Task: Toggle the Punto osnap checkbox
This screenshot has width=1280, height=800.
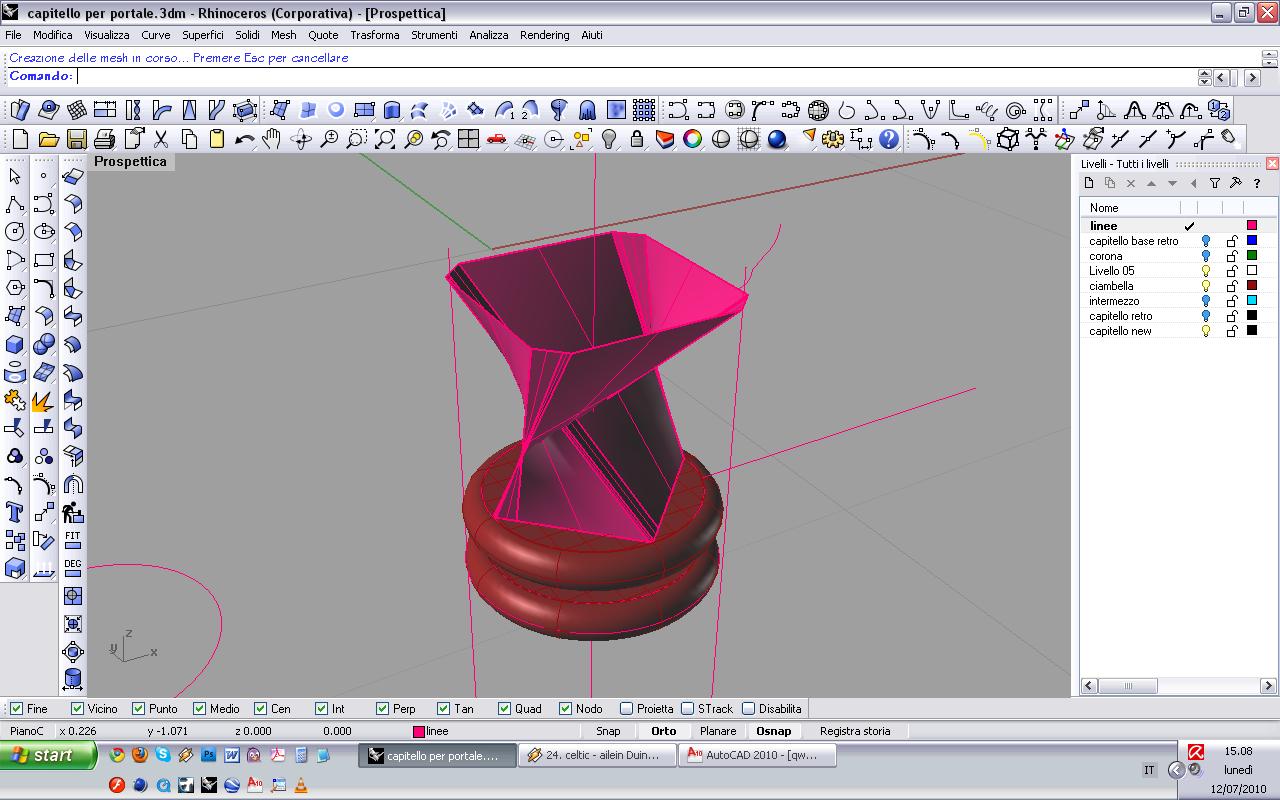Action: click(139, 708)
